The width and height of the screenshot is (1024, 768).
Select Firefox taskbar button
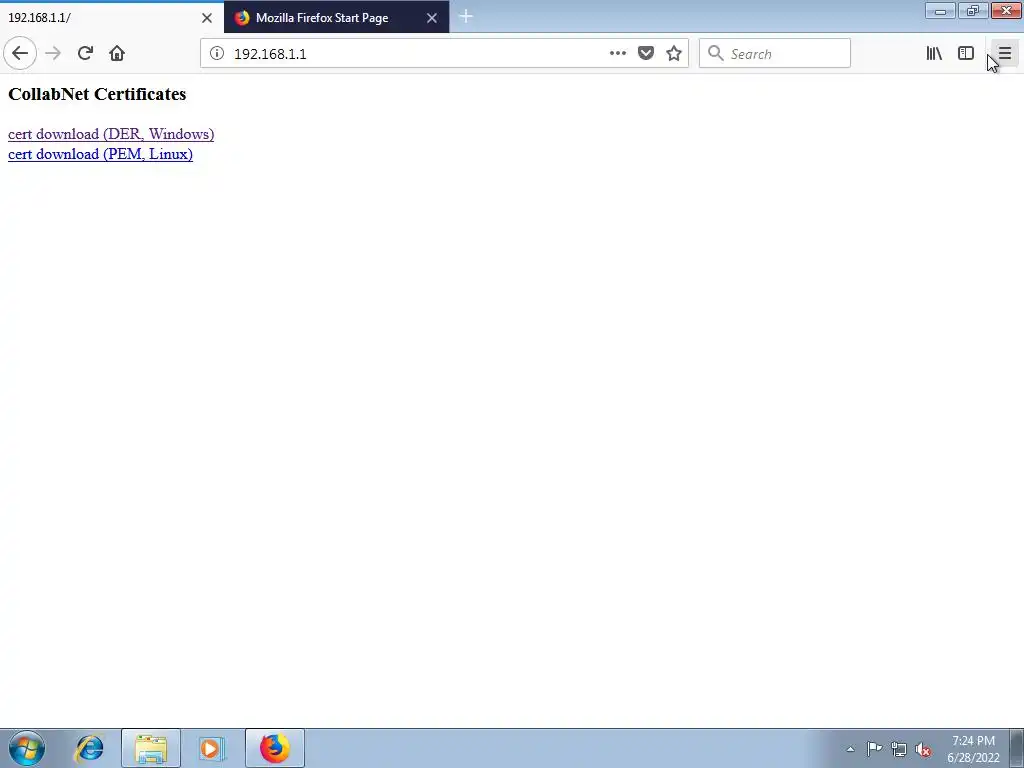tap(275, 748)
